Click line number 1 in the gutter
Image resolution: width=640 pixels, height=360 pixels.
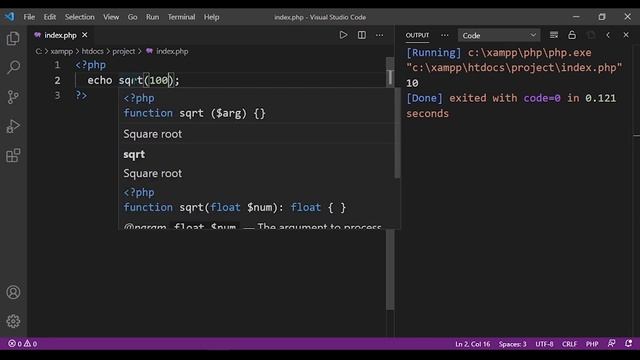[x=57, y=65]
